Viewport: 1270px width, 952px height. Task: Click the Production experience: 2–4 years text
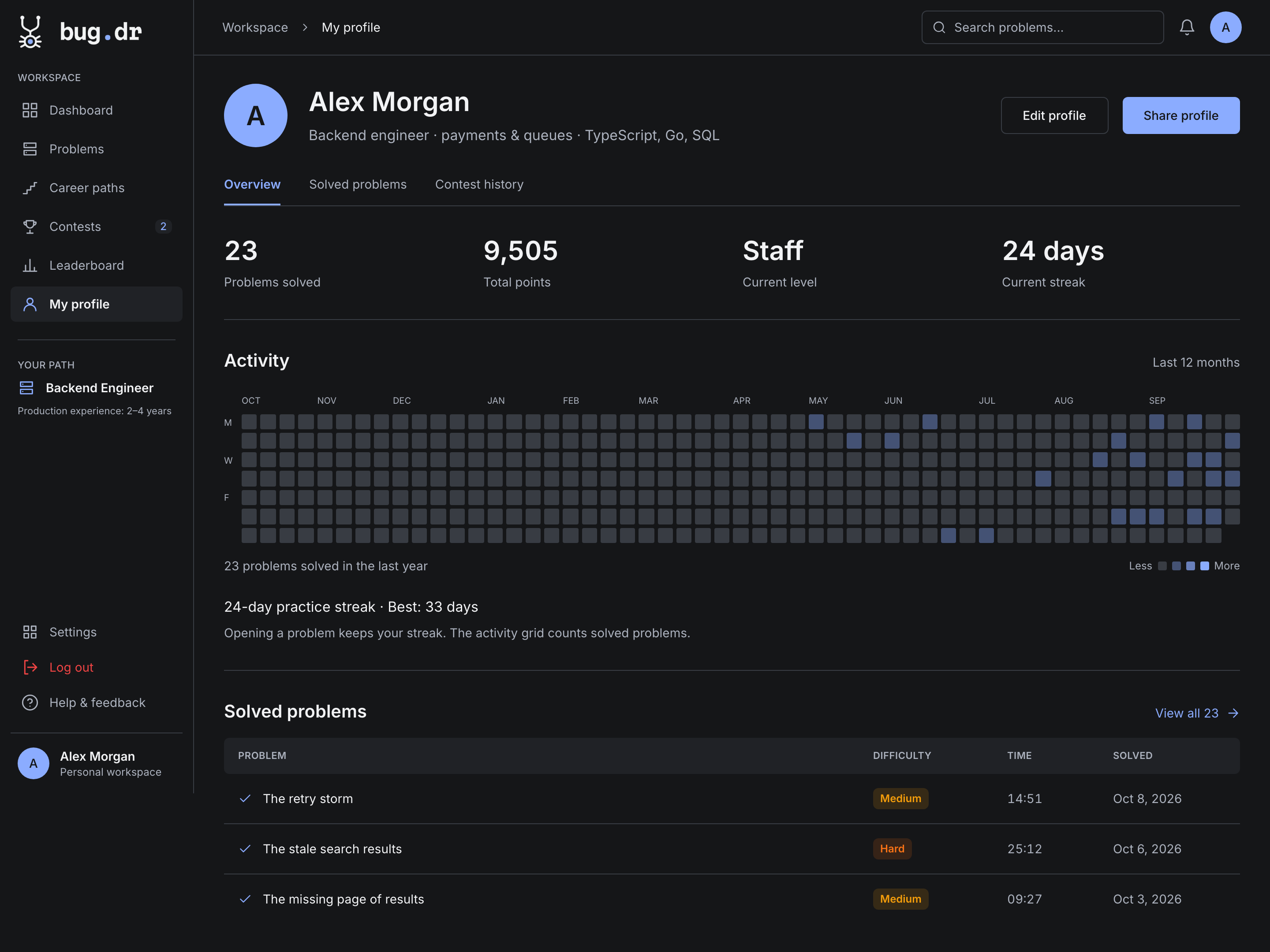(95, 411)
